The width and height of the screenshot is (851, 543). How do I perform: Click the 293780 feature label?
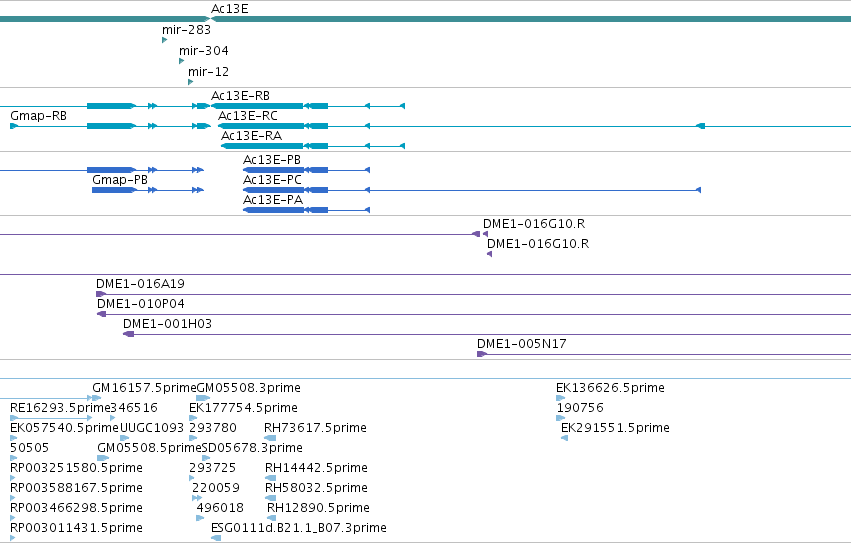213,428
